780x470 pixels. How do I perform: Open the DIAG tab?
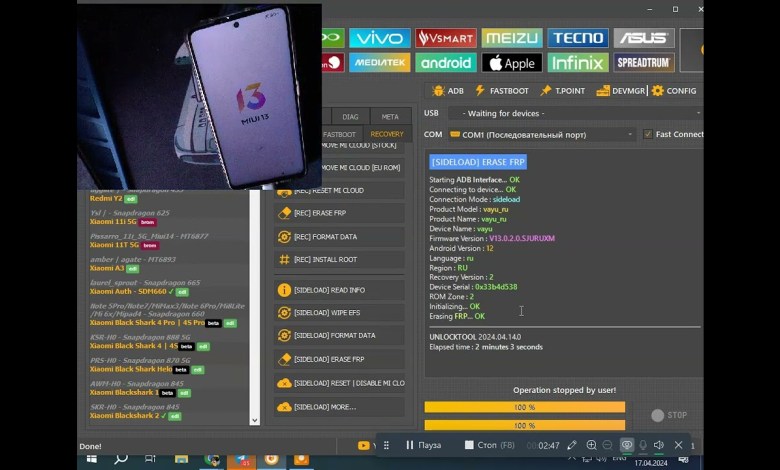click(350, 116)
